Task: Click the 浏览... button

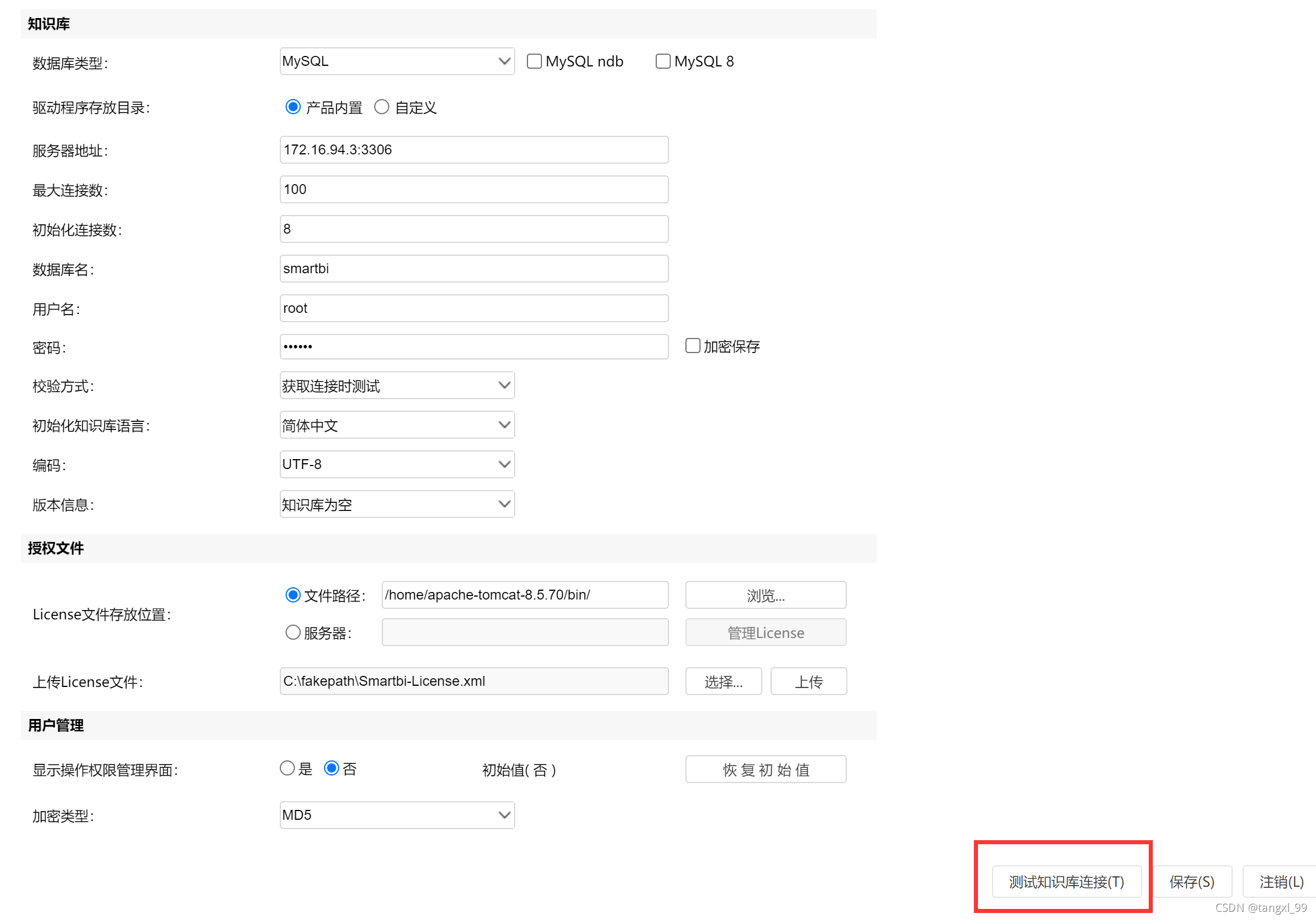Action: [x=765, y=595]
